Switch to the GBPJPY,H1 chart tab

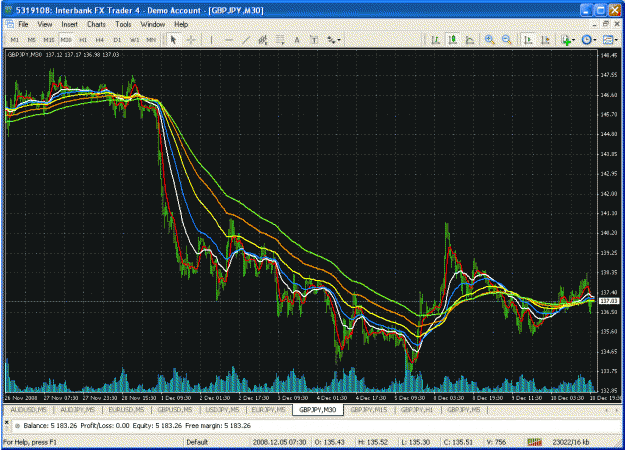pos(417,410)
